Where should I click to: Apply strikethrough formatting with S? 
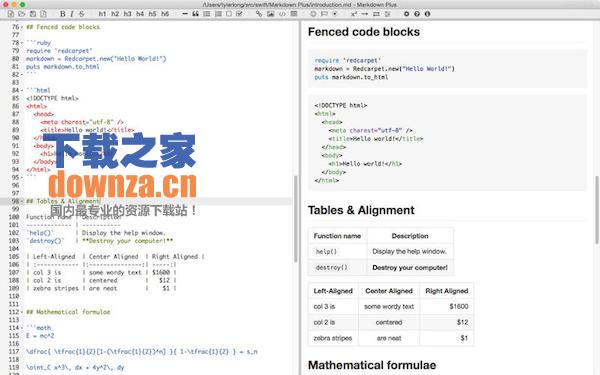point(82,14)
